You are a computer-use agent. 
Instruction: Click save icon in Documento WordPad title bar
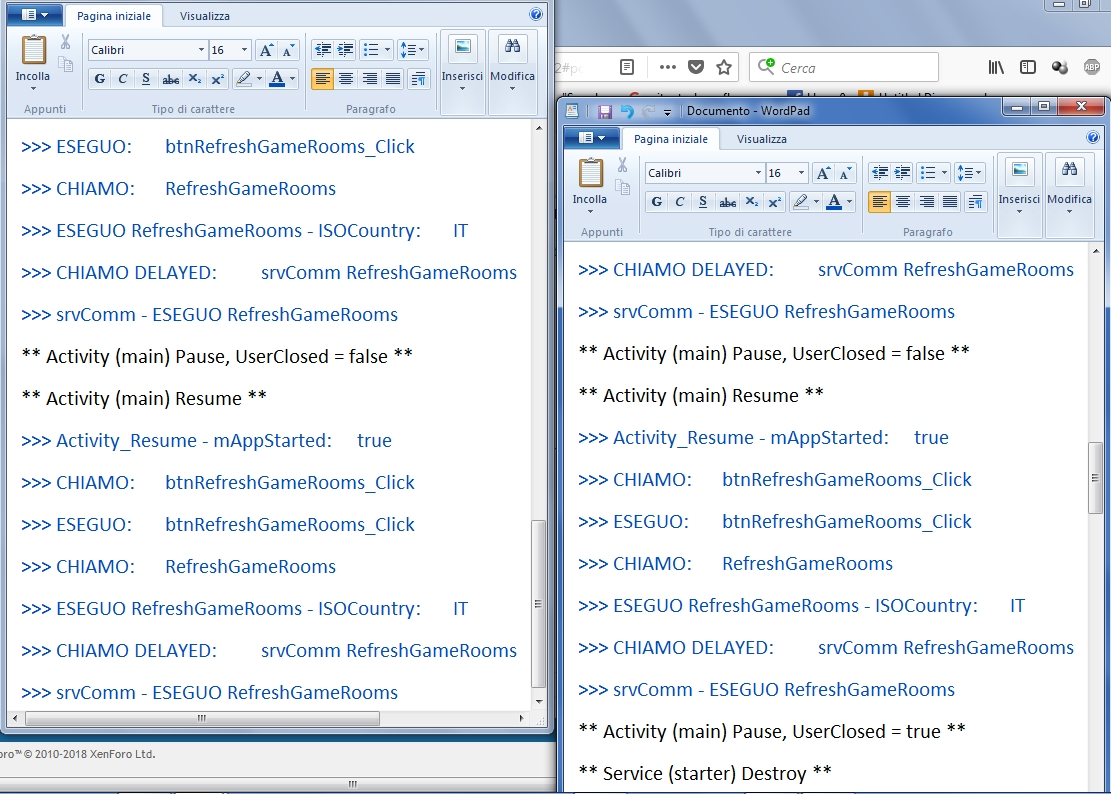pos(604,111)
